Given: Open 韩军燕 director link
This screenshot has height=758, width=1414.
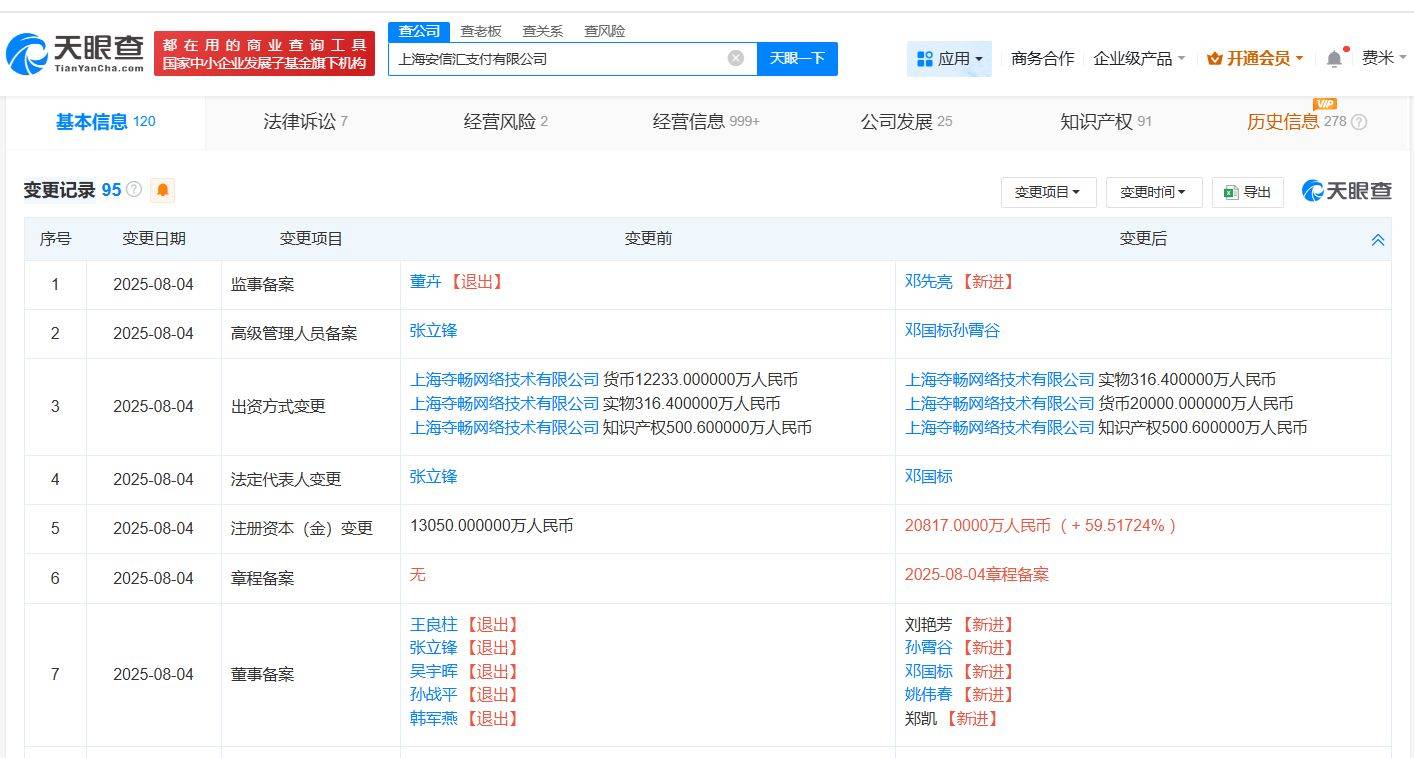Looking at the screenshot, I should point(433,718).
